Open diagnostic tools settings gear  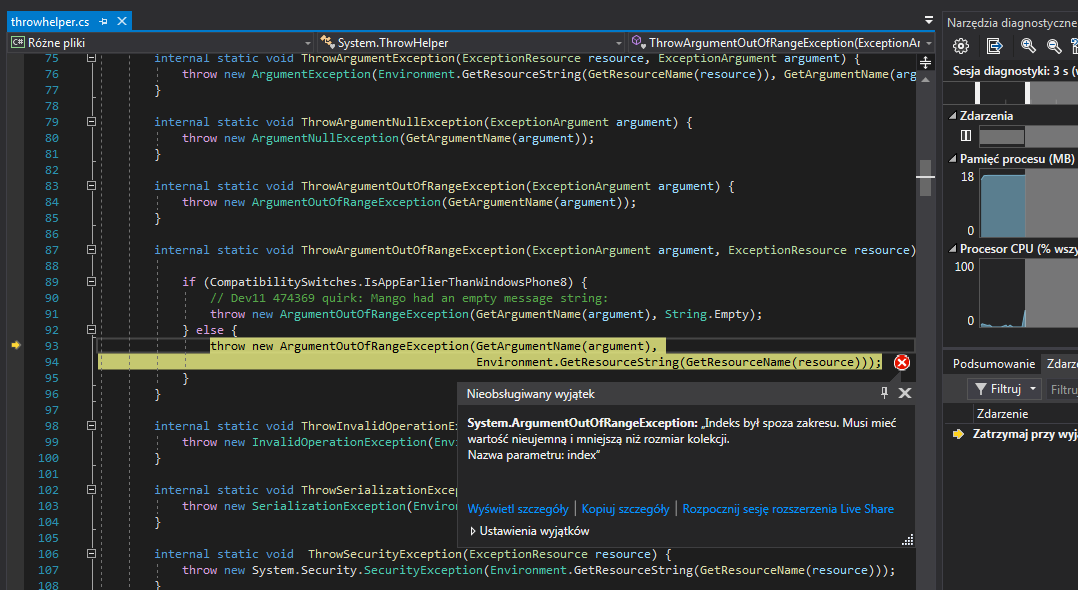(x=961, y=46)
